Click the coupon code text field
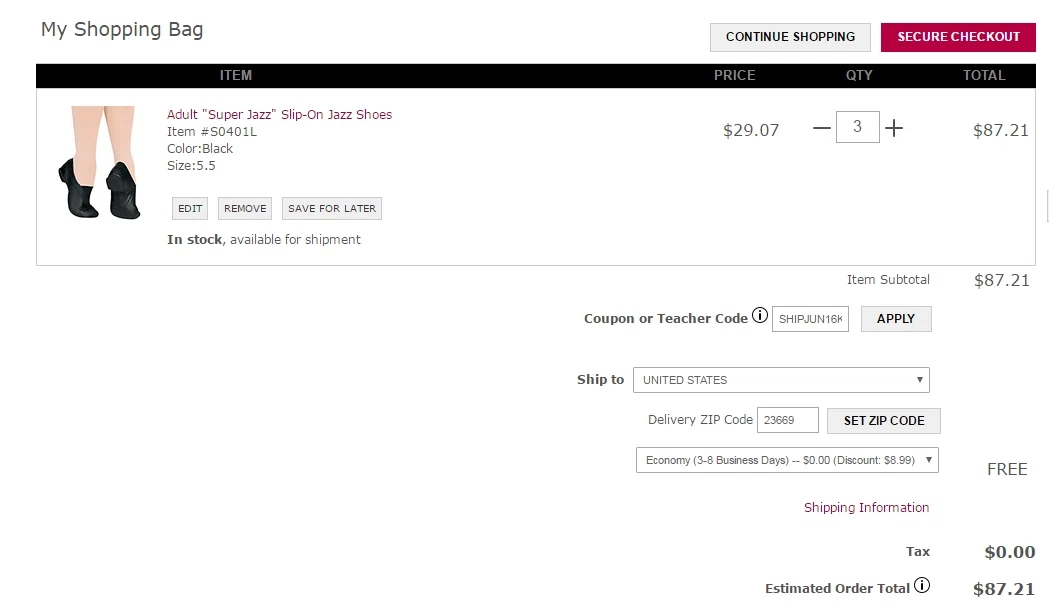 (x=810, y=319)
